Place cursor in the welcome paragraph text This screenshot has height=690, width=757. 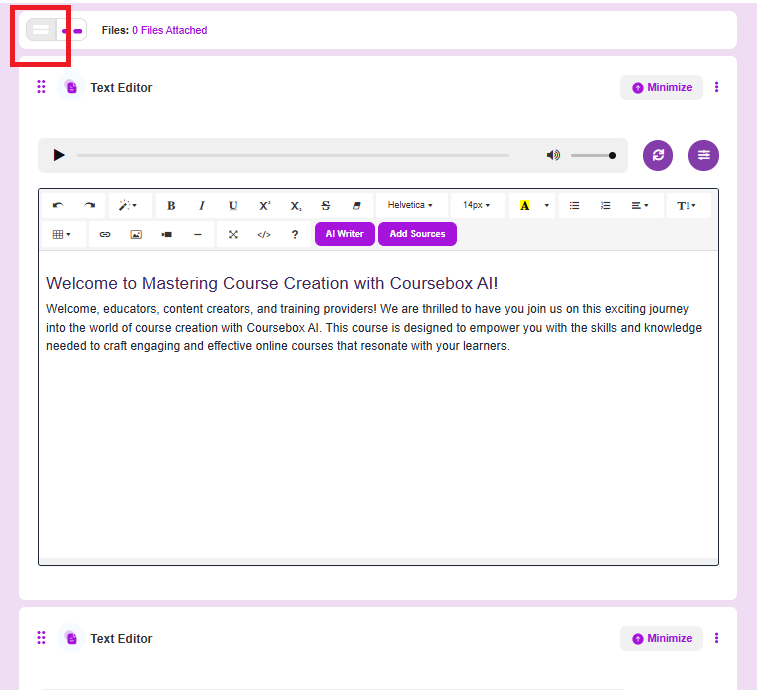374,327
